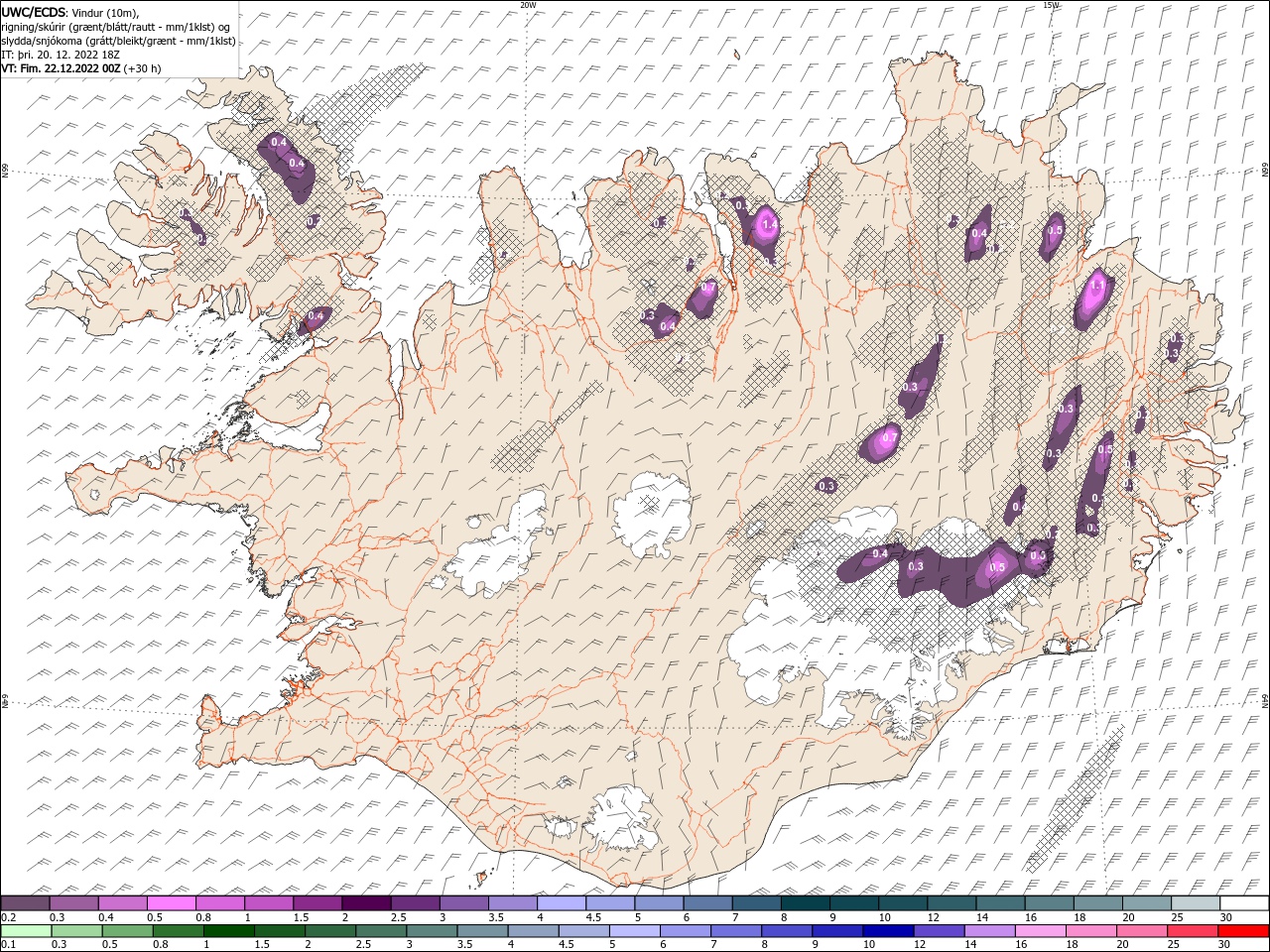Viewport: 1270px width, 952px height.
Task: Pick the darkest purple swatch labeled 2, top row
Action: point(366,903)
